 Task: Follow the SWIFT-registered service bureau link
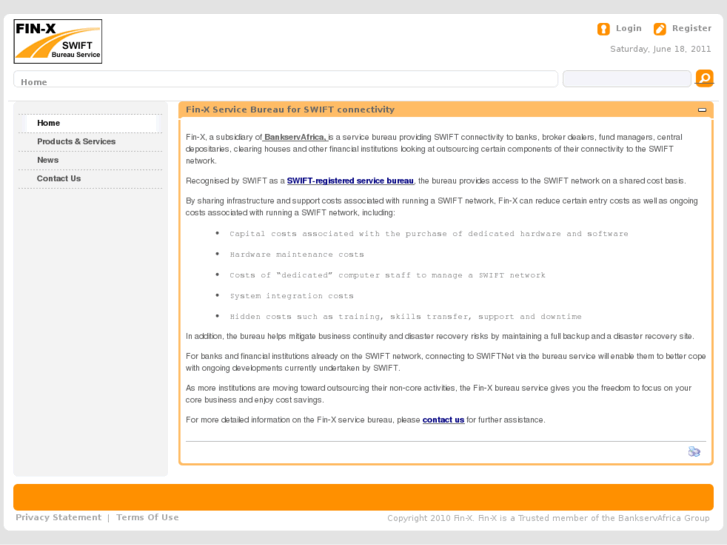(350, 181)
